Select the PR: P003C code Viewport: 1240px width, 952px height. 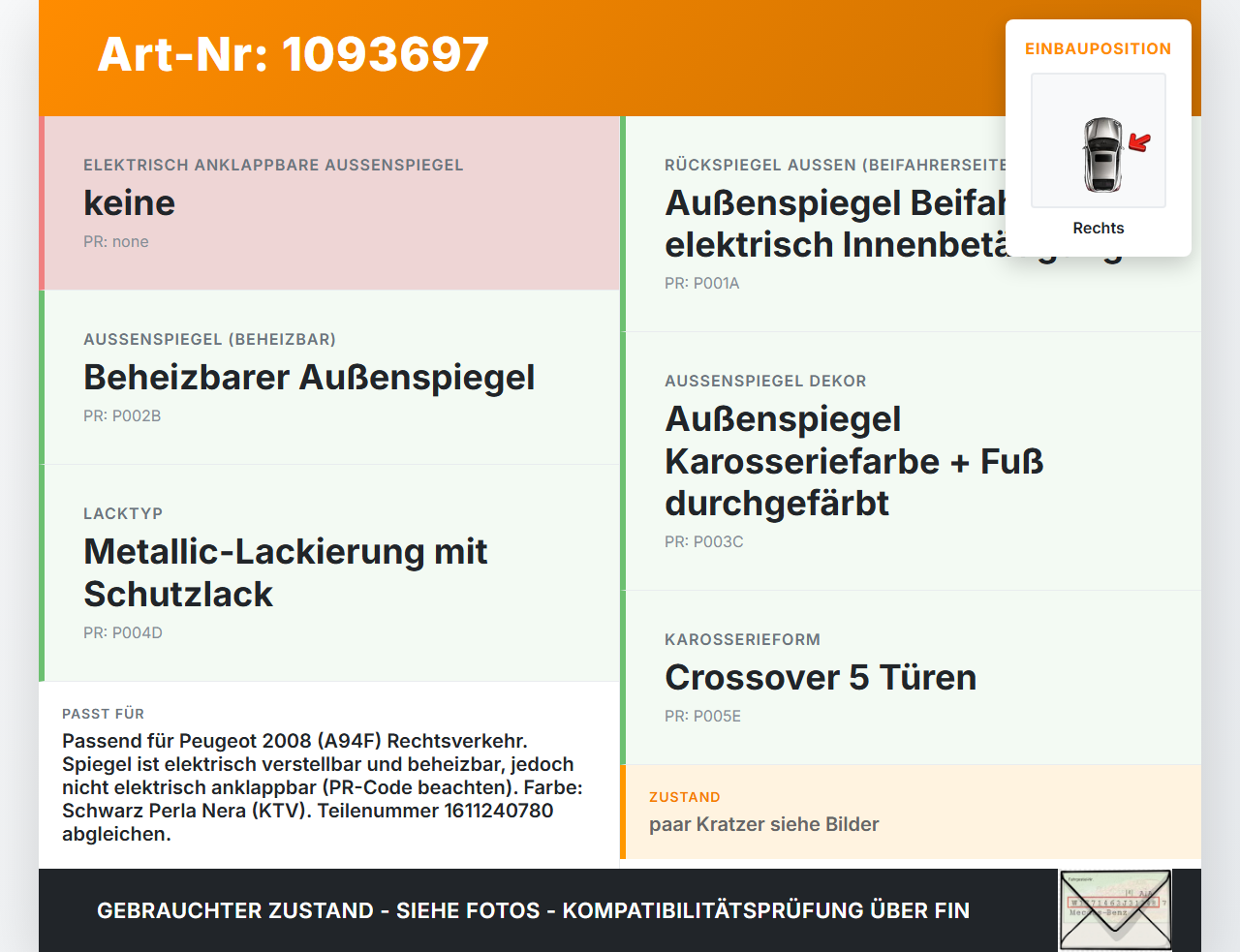(x=704, y=541)
